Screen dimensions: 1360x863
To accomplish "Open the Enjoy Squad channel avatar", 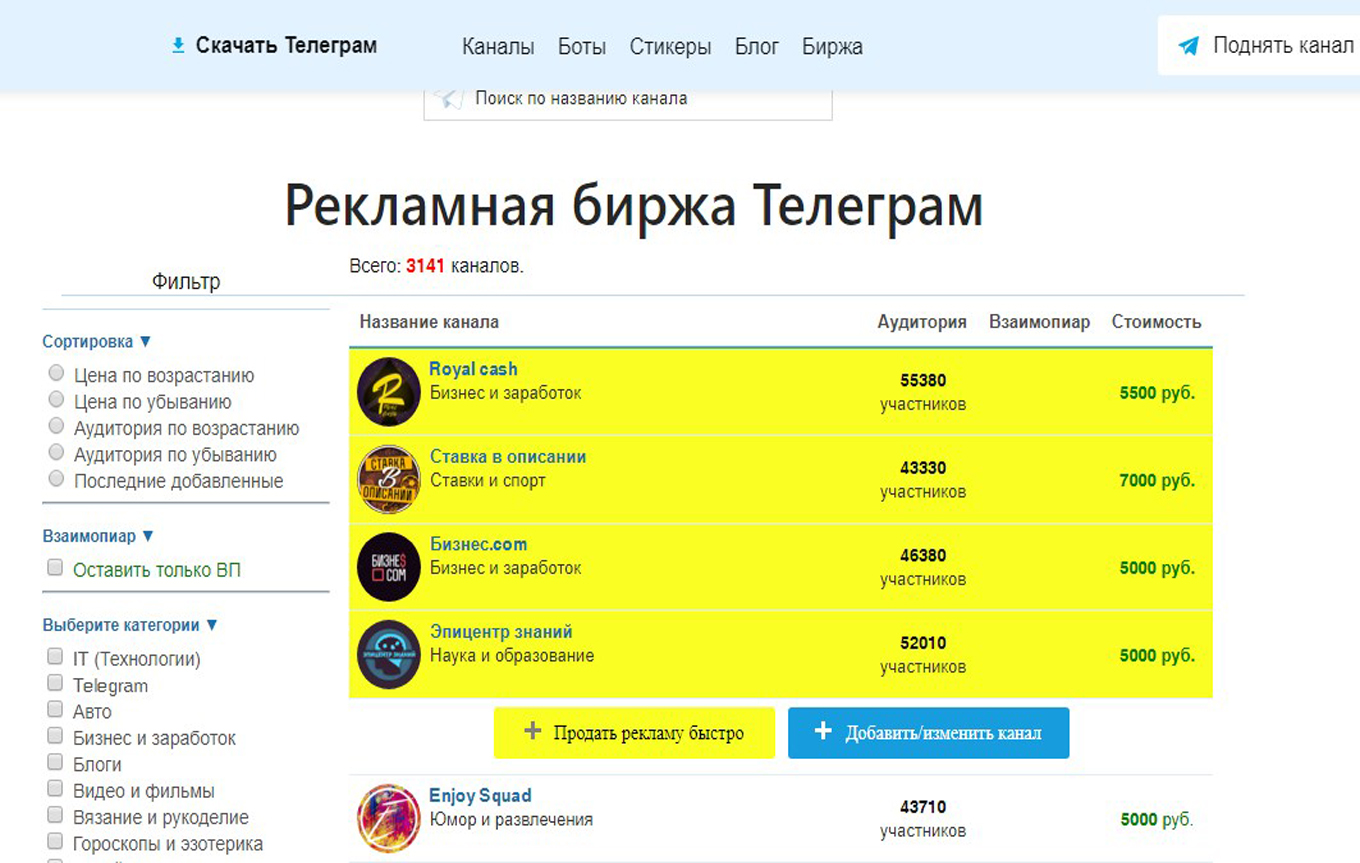I will [x=388, y=818].
